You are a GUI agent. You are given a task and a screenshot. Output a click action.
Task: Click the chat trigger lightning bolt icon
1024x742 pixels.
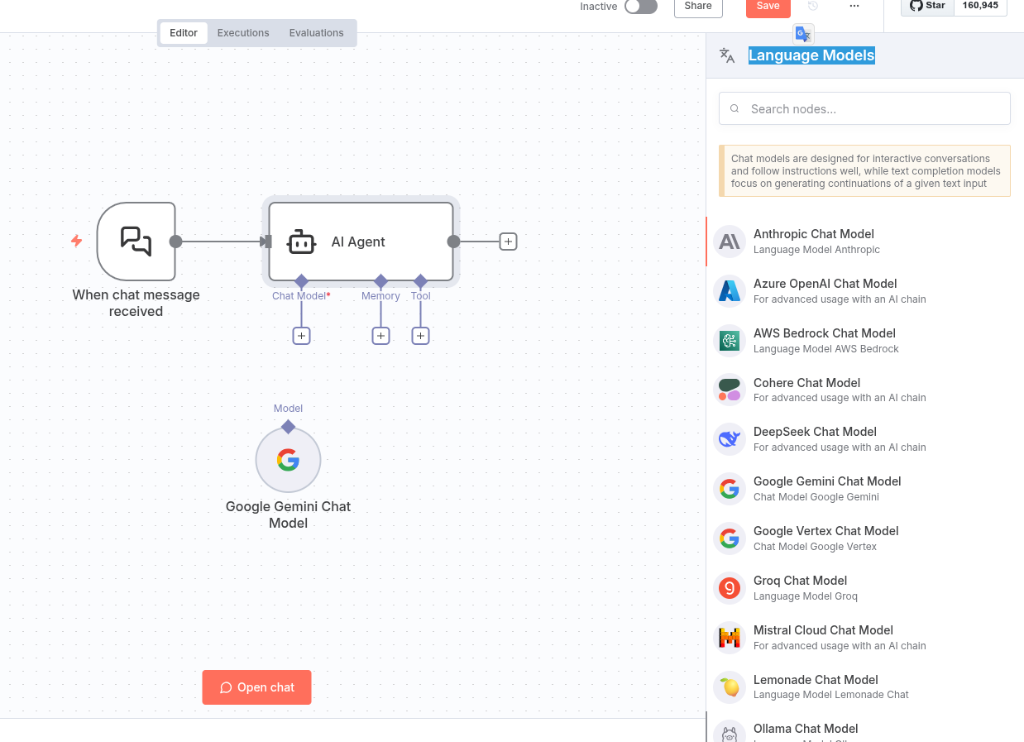(x=76, y=241)
